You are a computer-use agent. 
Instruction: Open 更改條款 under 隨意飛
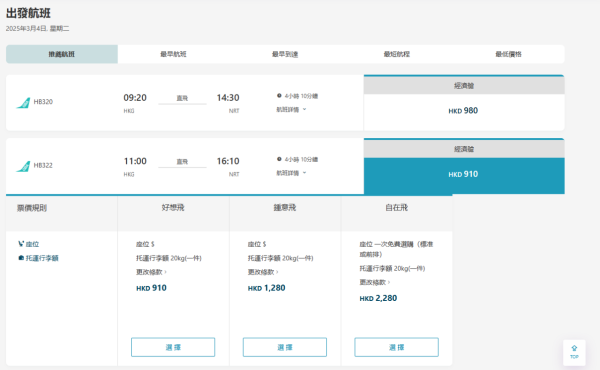(x=263, y=272)
